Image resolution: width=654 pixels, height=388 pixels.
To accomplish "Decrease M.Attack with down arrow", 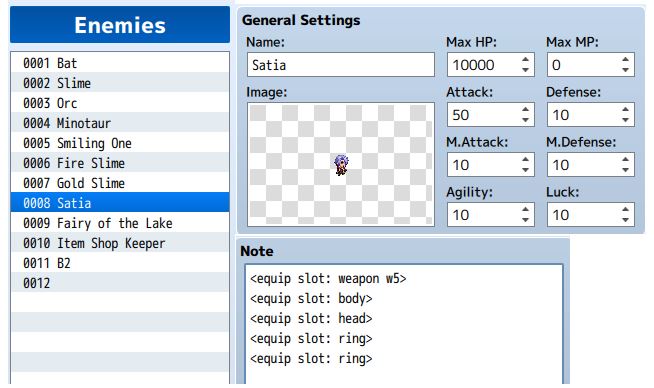I will coord(526,170).
